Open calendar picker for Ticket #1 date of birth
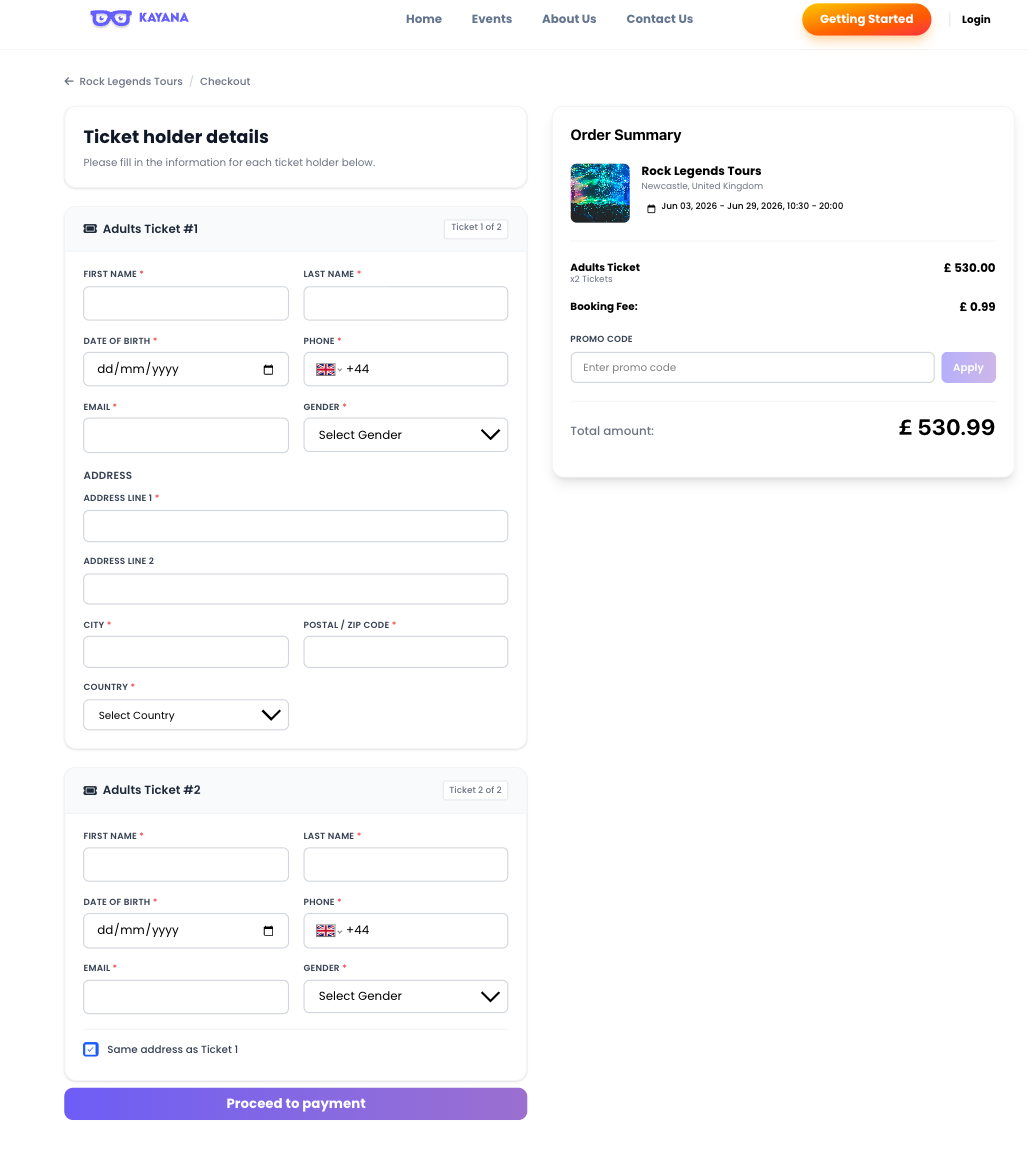Image resolution: width=1028 pixels, height=1154 pixels. (x=268, y=369)
